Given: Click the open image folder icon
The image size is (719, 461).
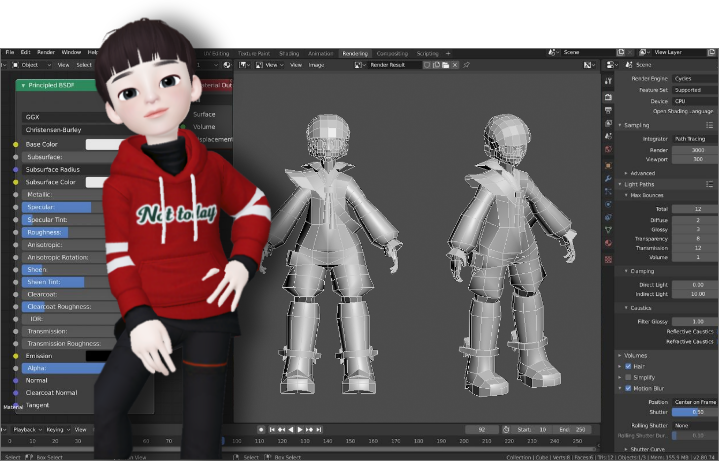Looking at the screenshot, I should (x=445, y=65).
